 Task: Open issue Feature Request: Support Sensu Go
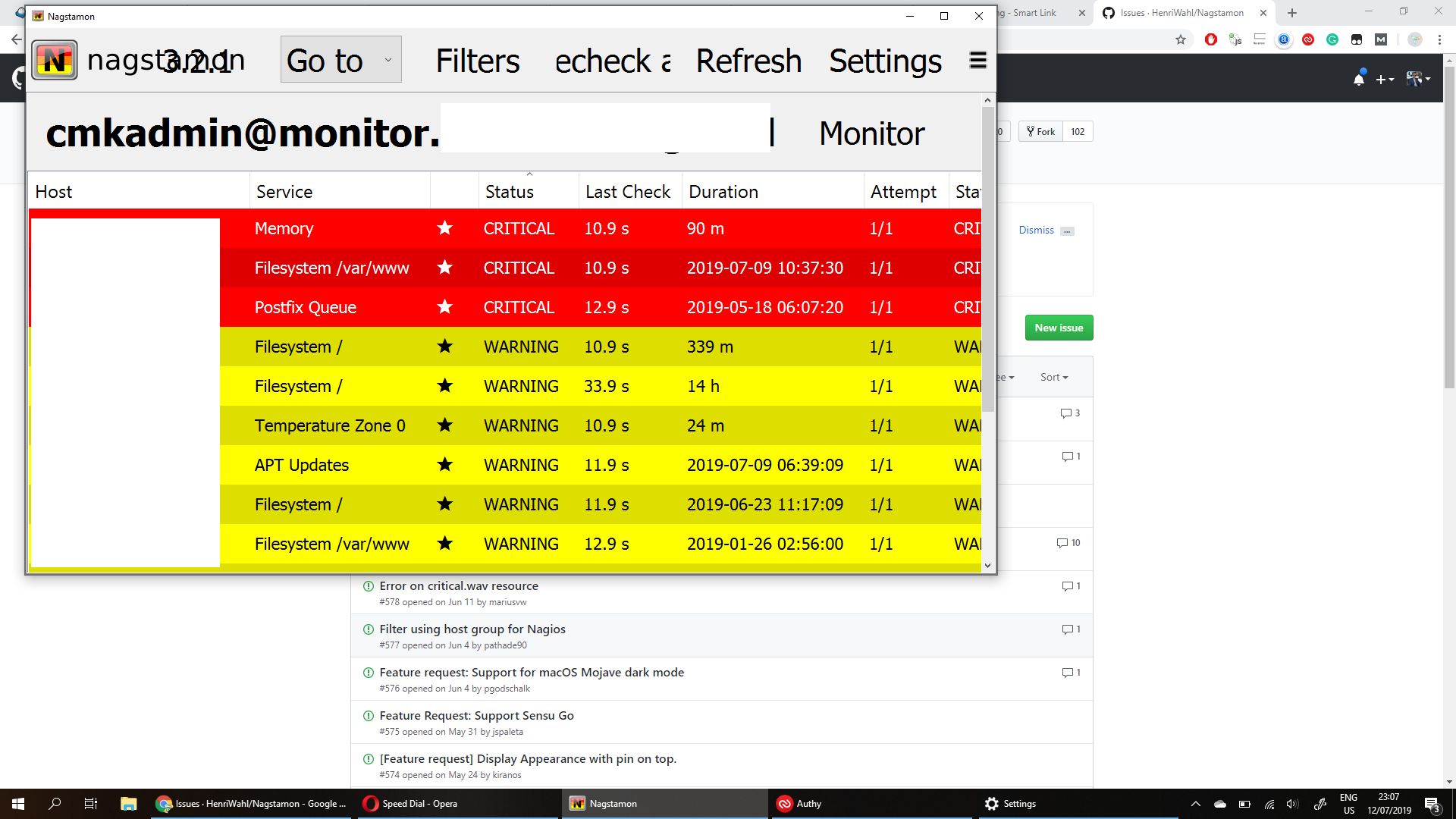pyautogui.click(x=475, y=715)
